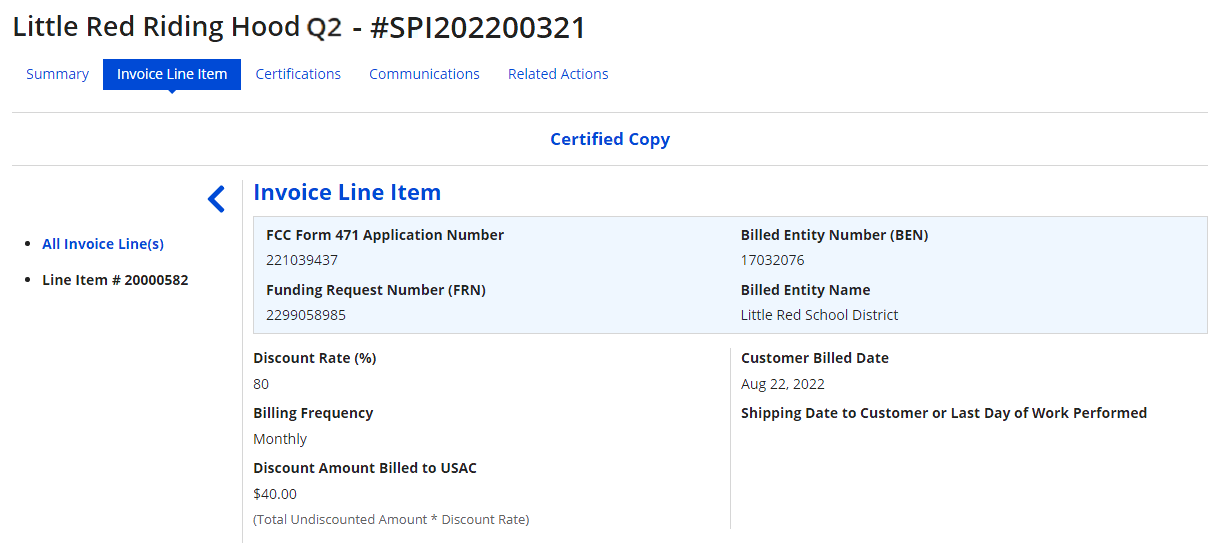Click billed entity number 17032076
1225x546 pixels.
point(772,260)
